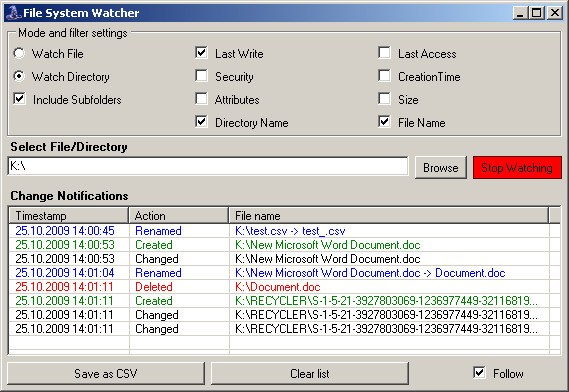This screenshot has height=392, width=569.
Task: Minimize the File System Watcher window
Action: tap(520, 13)
